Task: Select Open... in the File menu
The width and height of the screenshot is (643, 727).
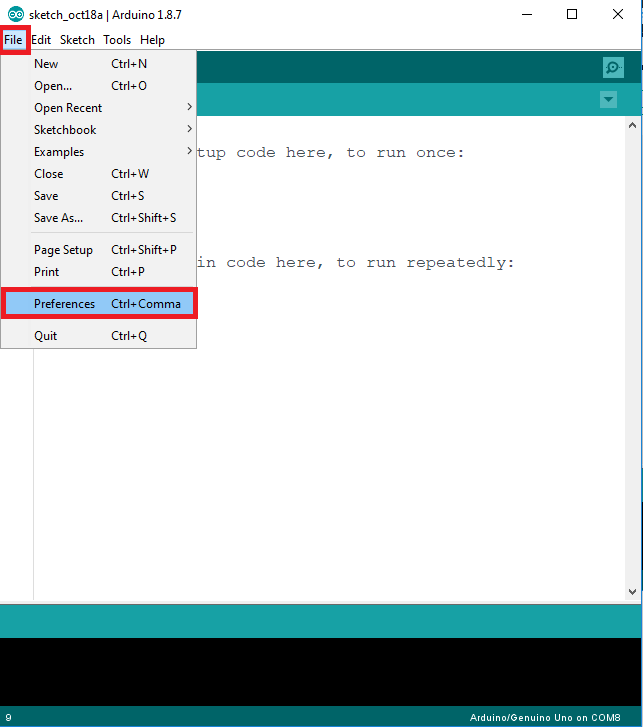Action: [x=98, y=86]
